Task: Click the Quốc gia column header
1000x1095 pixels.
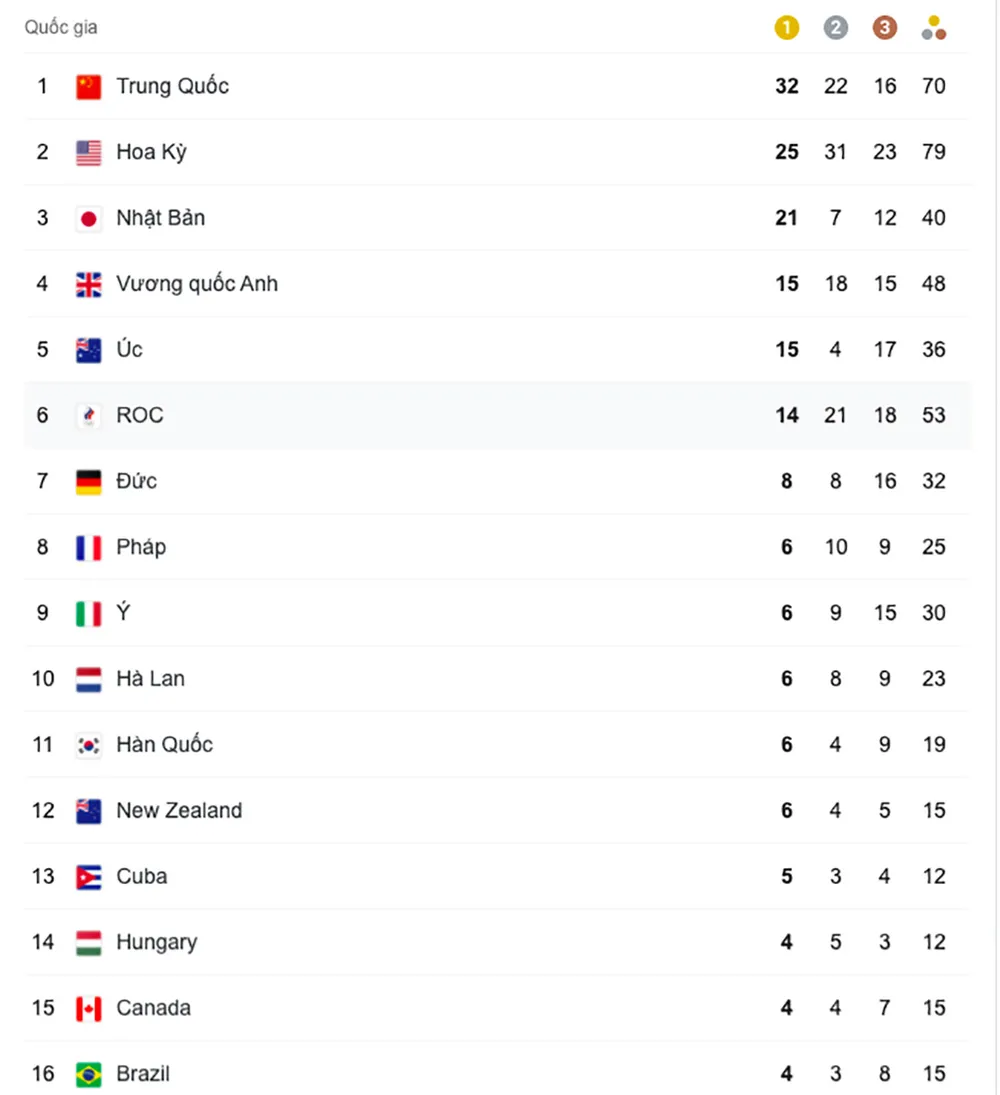Action: [x=60, y=27]
